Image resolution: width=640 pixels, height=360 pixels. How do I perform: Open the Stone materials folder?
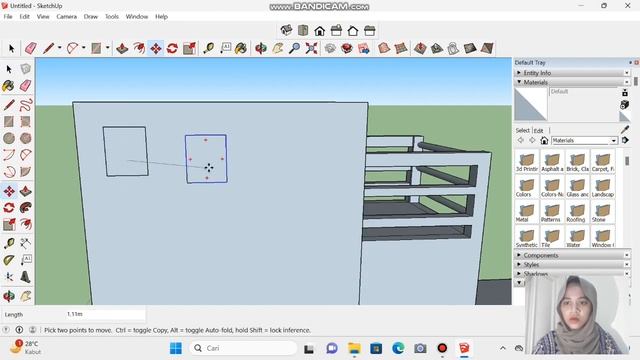(x=602, y=213)
